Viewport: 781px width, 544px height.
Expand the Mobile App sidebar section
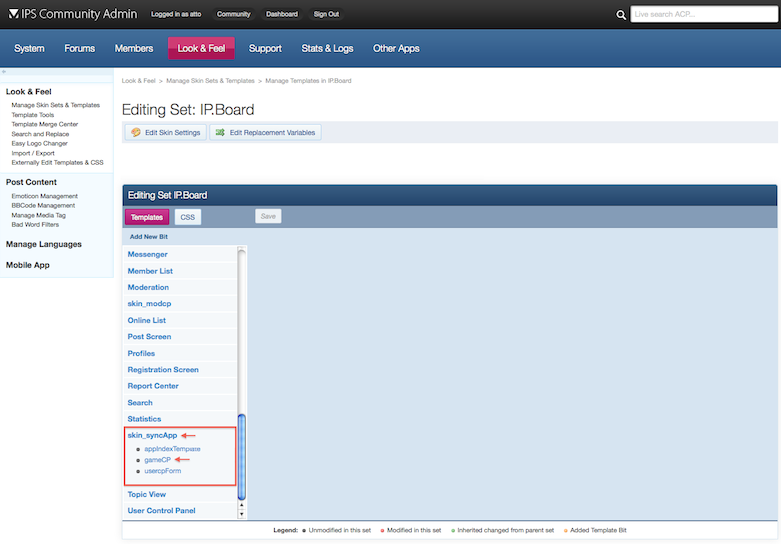28,265
